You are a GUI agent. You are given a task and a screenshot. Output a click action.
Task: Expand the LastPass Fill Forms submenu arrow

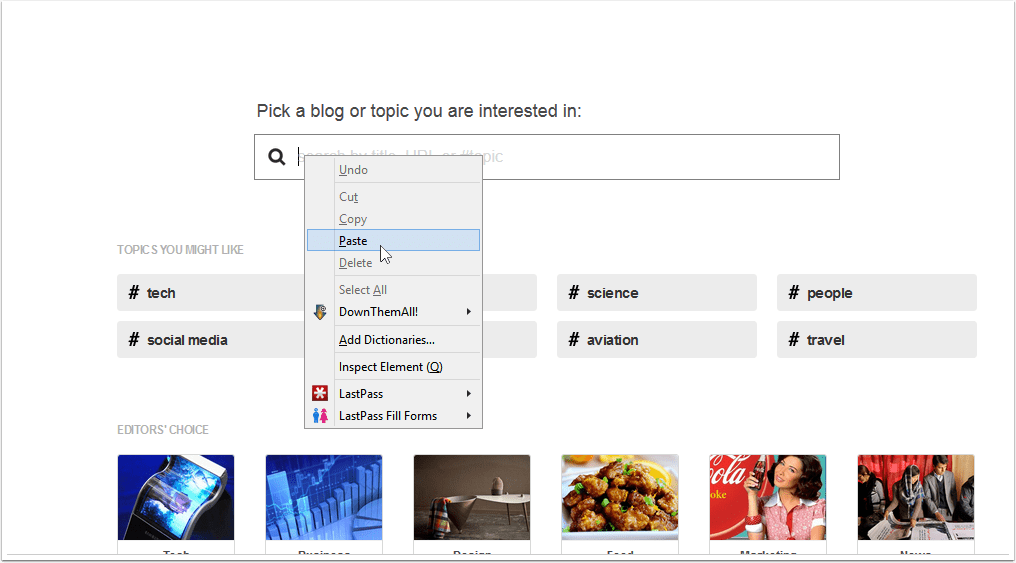(x=468, y=416)
